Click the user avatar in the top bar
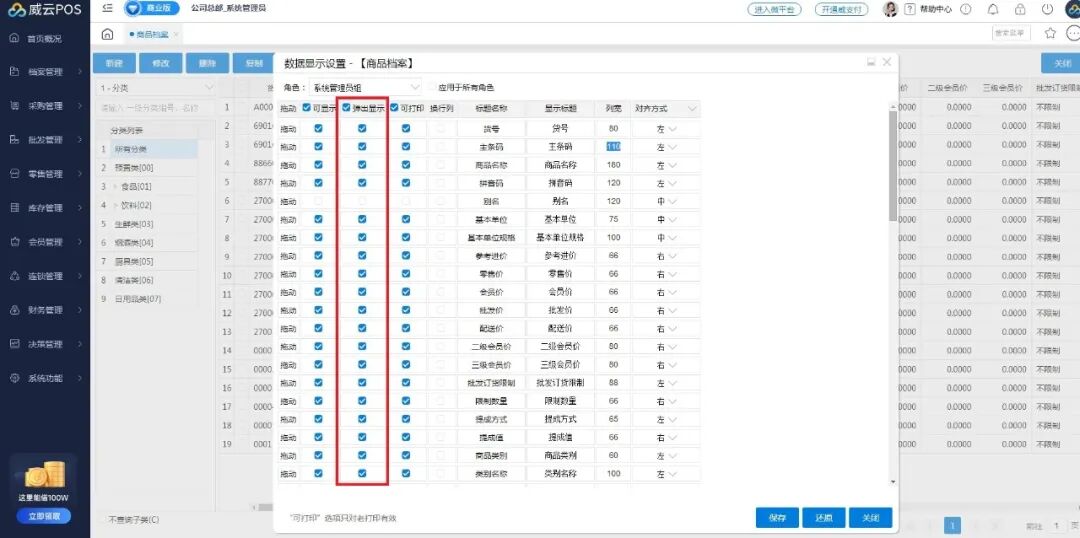The height and width of the screenshot is (538, 1080). [x=890, y=9]
